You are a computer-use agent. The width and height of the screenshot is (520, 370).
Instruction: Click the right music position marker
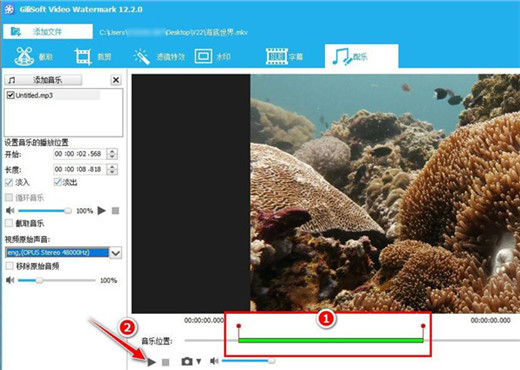(x=423, y=326)
